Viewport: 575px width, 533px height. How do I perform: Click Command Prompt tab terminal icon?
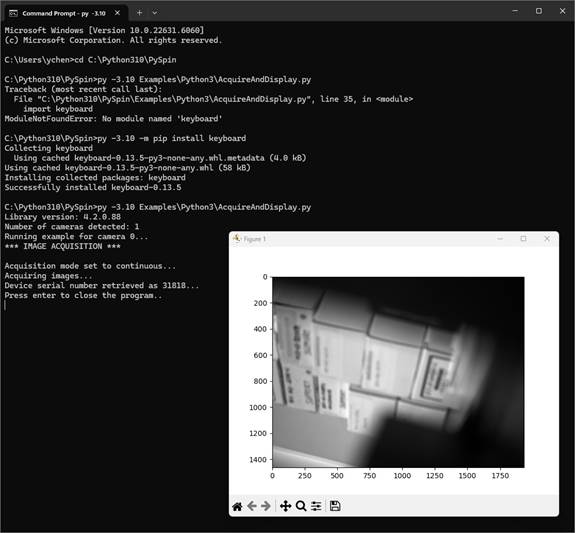(x=13, y=13)
